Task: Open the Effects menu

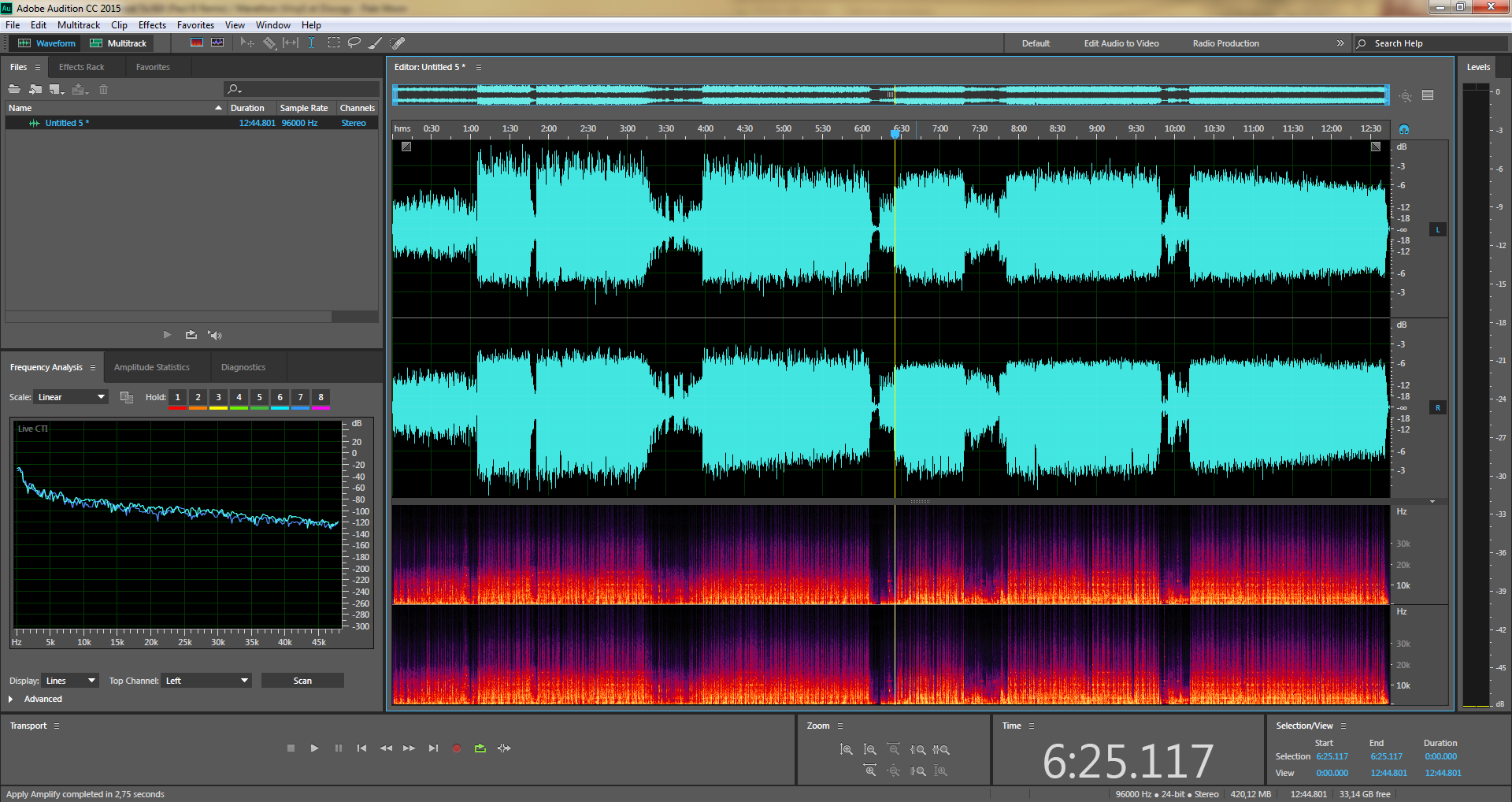Action: coord(152,25)
